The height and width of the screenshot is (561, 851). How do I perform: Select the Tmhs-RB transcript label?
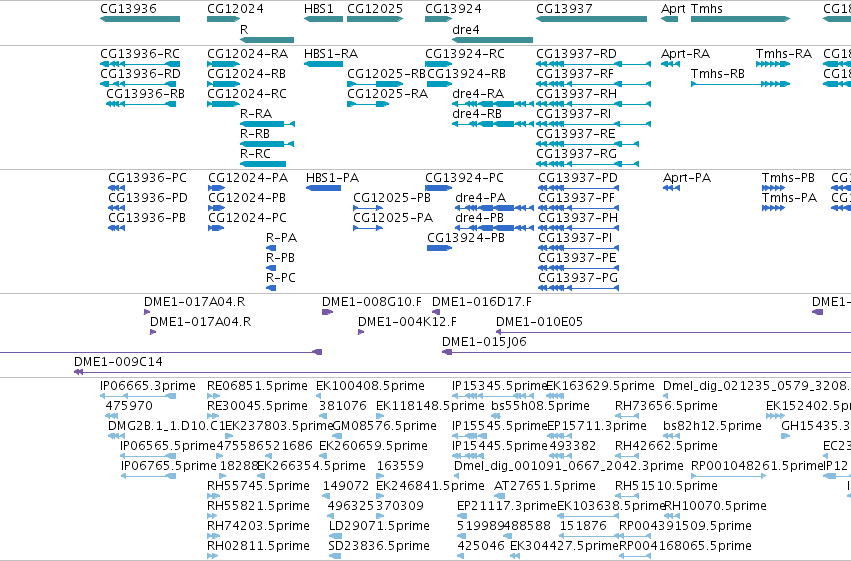click(x=717, y=74)
